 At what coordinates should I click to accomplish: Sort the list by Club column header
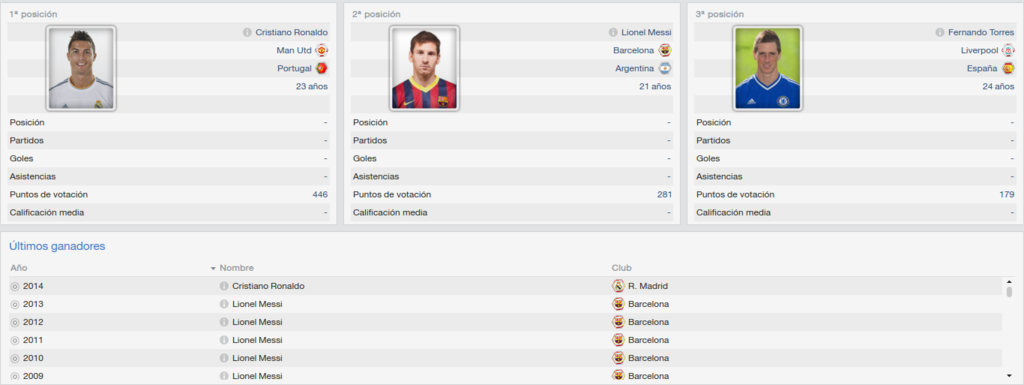pyautogui.click(x=621, y=268)
